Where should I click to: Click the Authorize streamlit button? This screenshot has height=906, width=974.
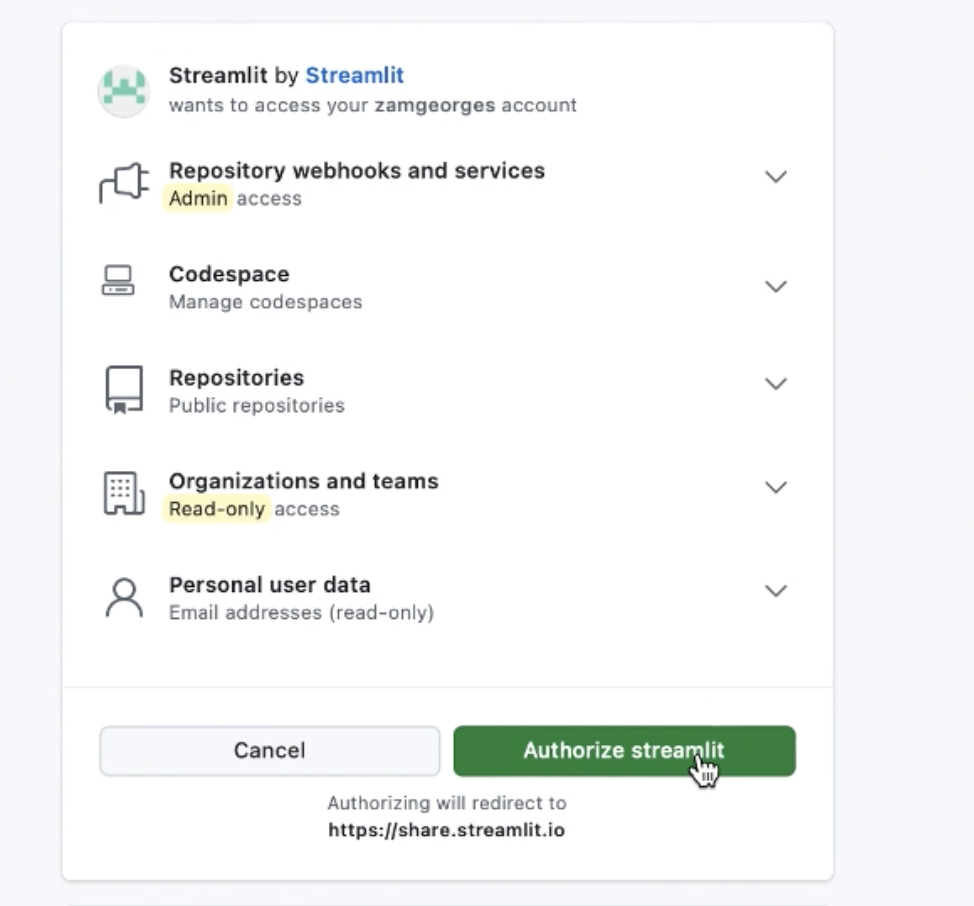(624, 751)
